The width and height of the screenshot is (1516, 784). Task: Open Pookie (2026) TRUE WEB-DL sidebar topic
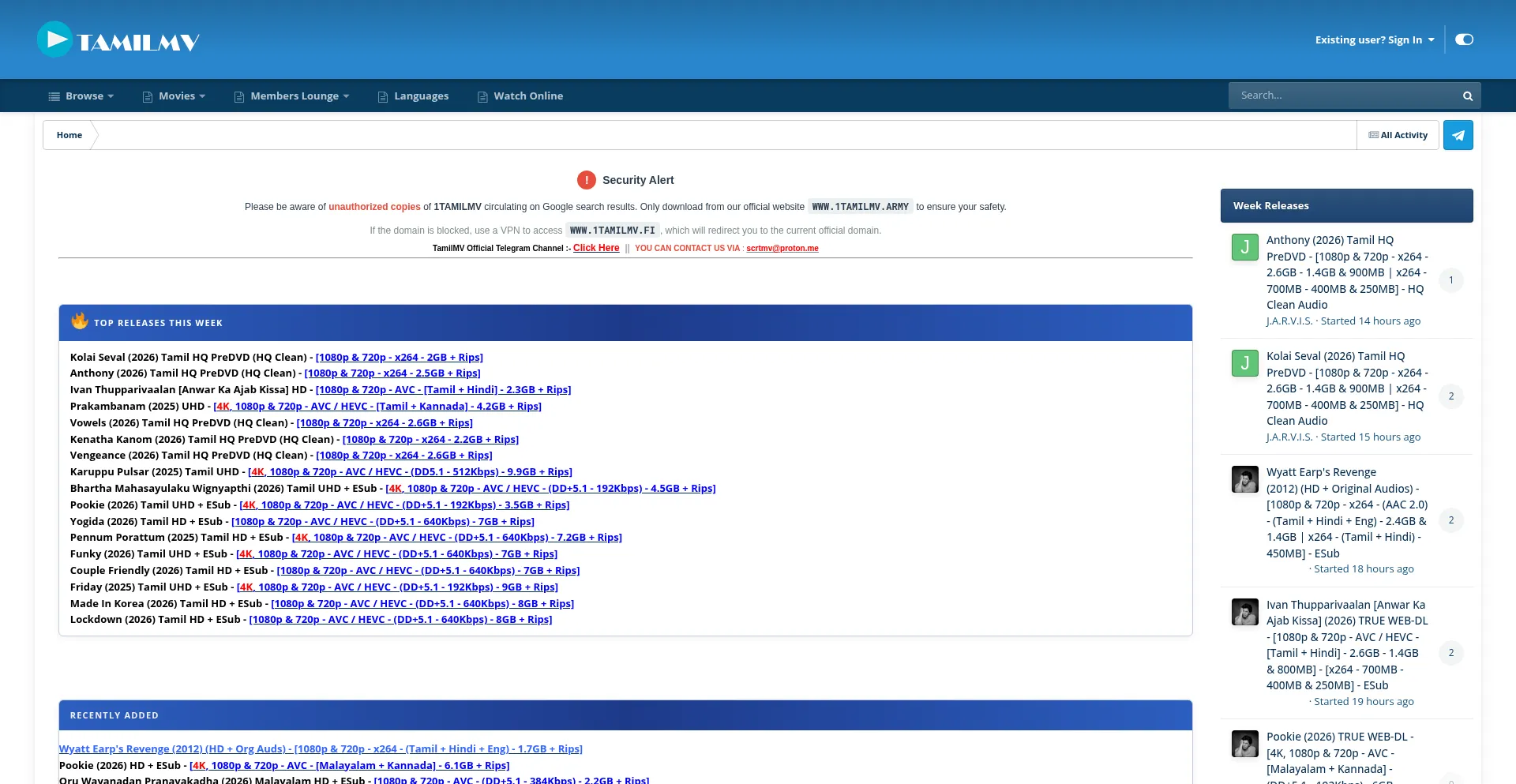click(1340, 758)
